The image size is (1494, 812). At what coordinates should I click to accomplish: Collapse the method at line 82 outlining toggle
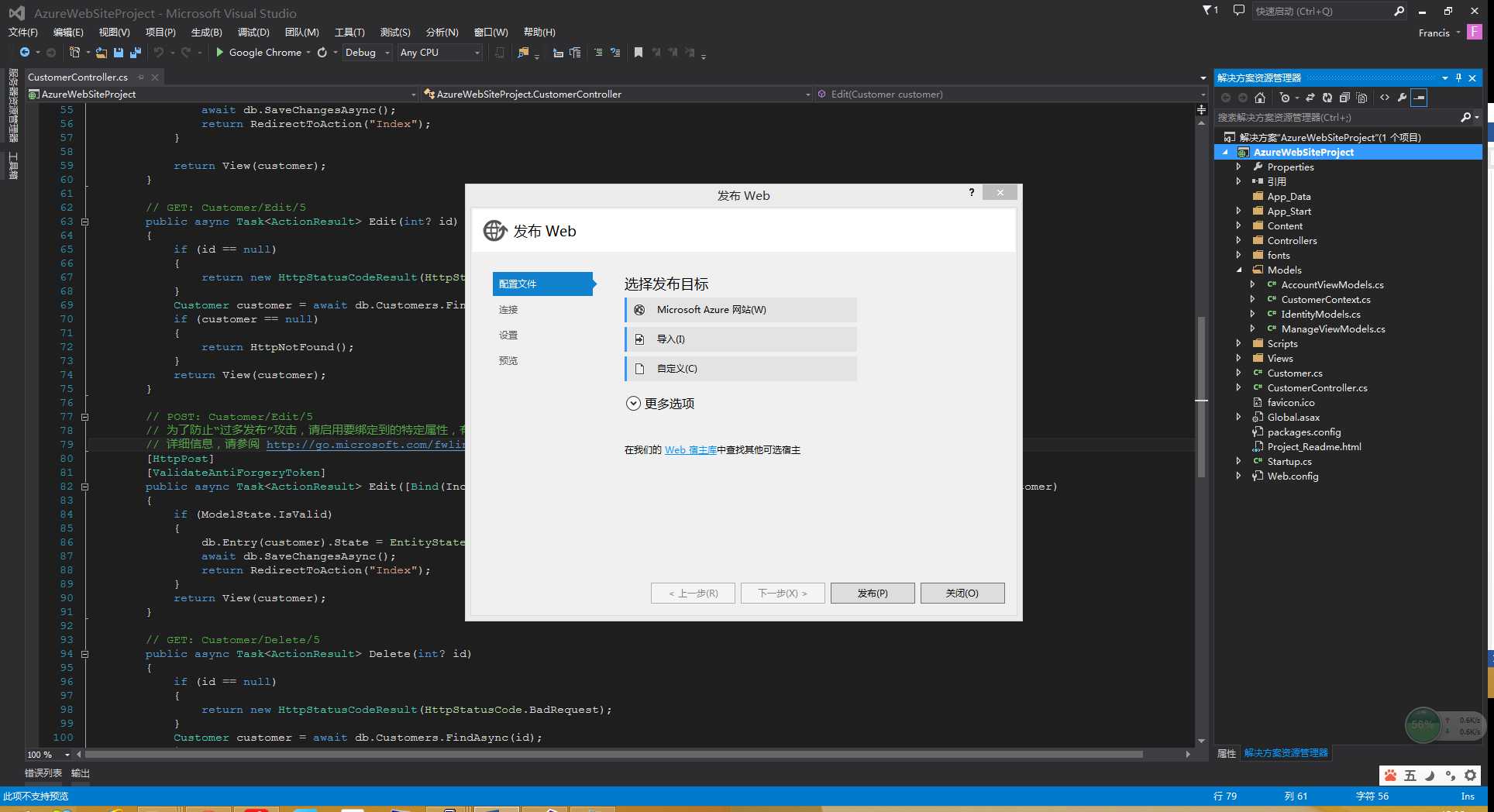85,487
